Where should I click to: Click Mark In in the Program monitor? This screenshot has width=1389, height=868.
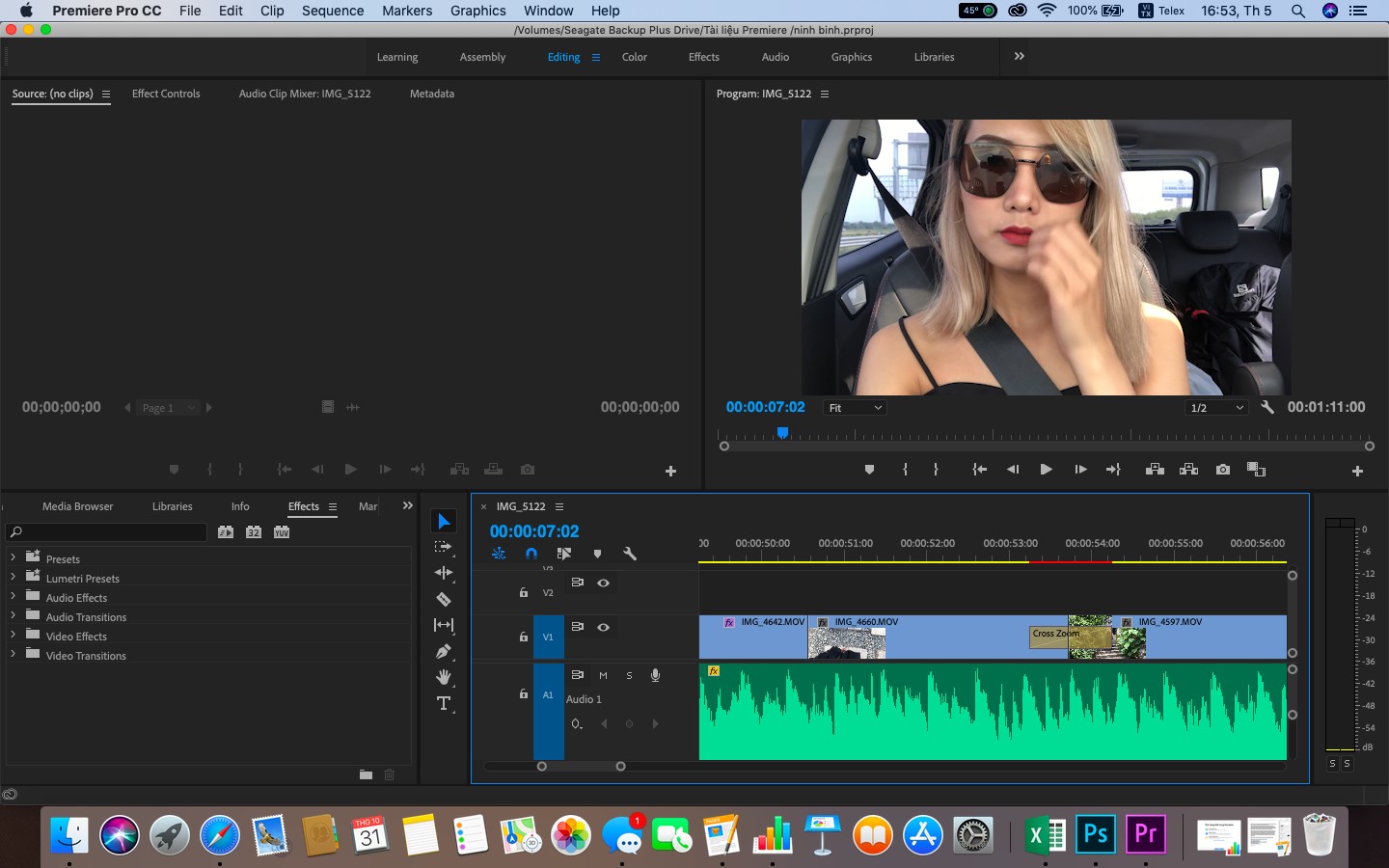(905, 470)
